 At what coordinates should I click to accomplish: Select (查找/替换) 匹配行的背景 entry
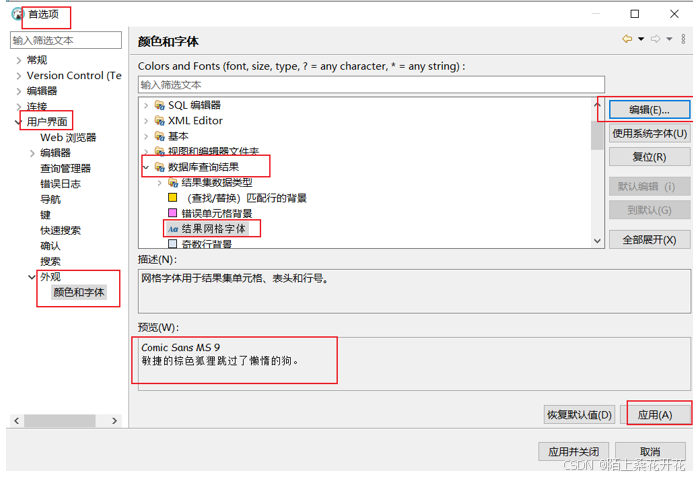pyautogui.click(x=247, y=198)
